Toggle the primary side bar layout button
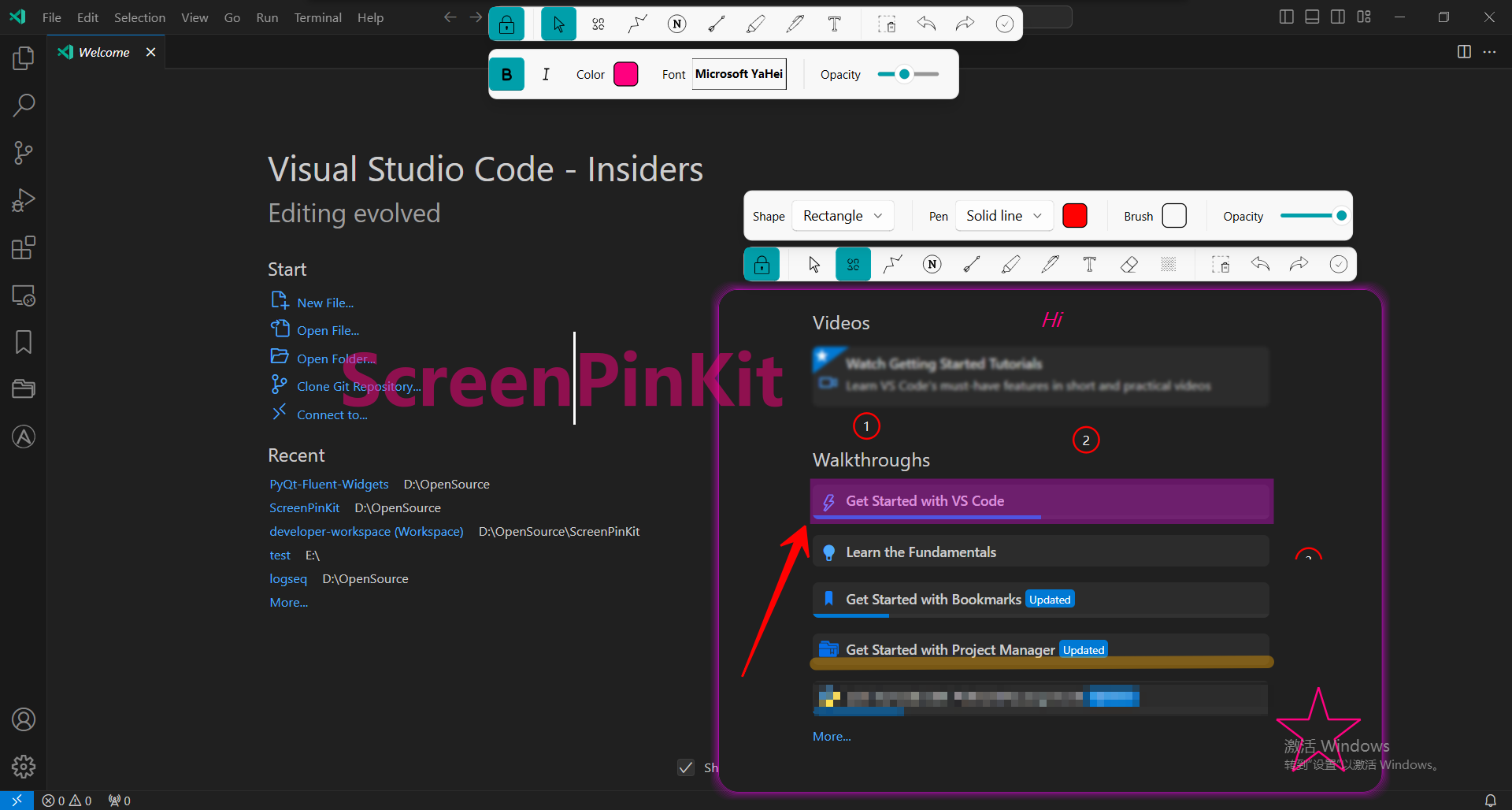 1287,17
